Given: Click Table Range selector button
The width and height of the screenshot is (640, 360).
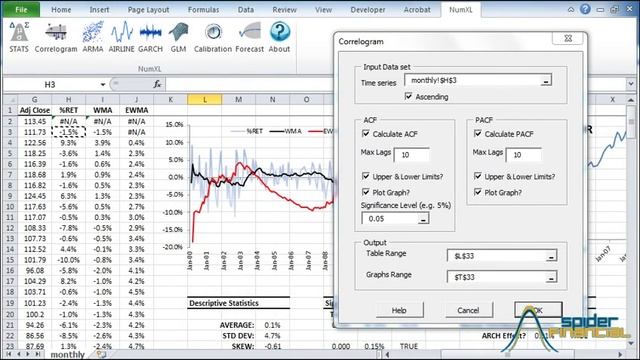Looking at the screenshot, I should coord(551,256).
